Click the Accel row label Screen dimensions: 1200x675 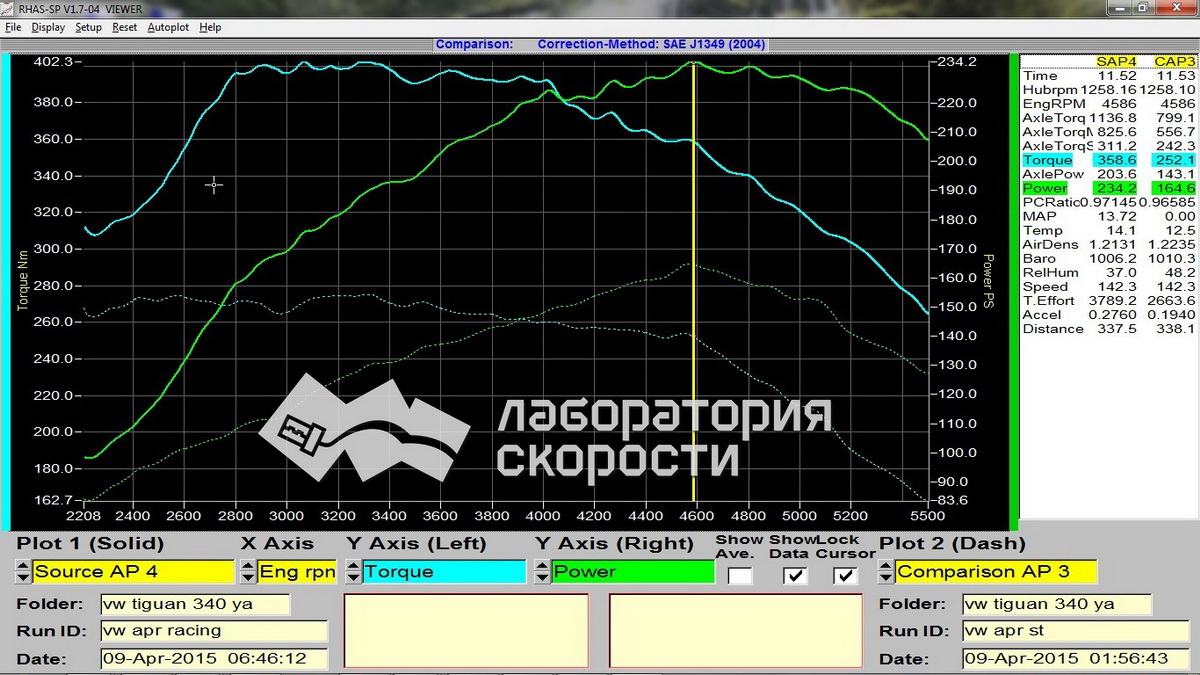pos(1041,314)
